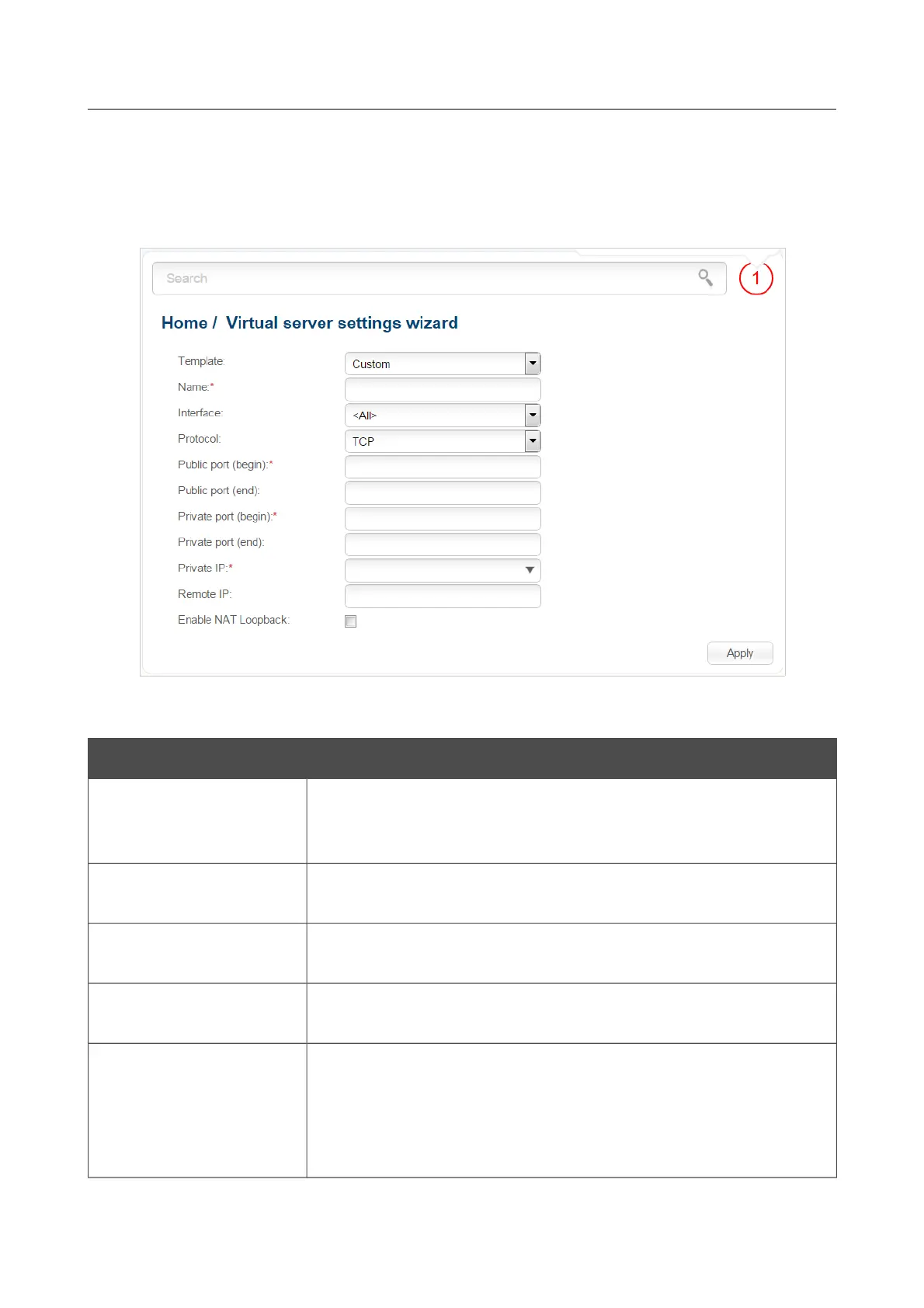
Task: Click the Public port (begin) field
Action: point(443,467)
